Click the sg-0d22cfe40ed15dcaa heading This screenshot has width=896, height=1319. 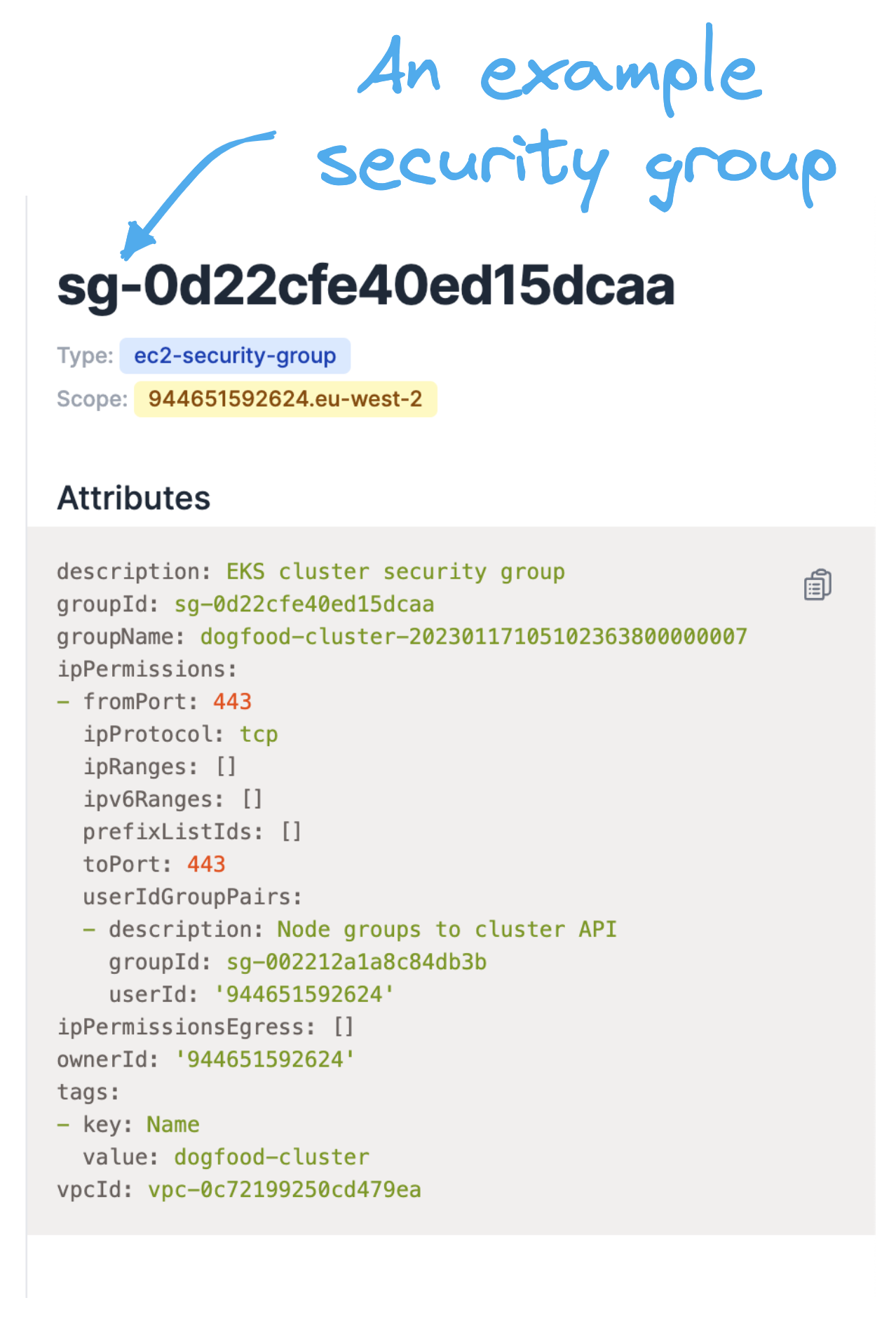click(x=366, y=286)
